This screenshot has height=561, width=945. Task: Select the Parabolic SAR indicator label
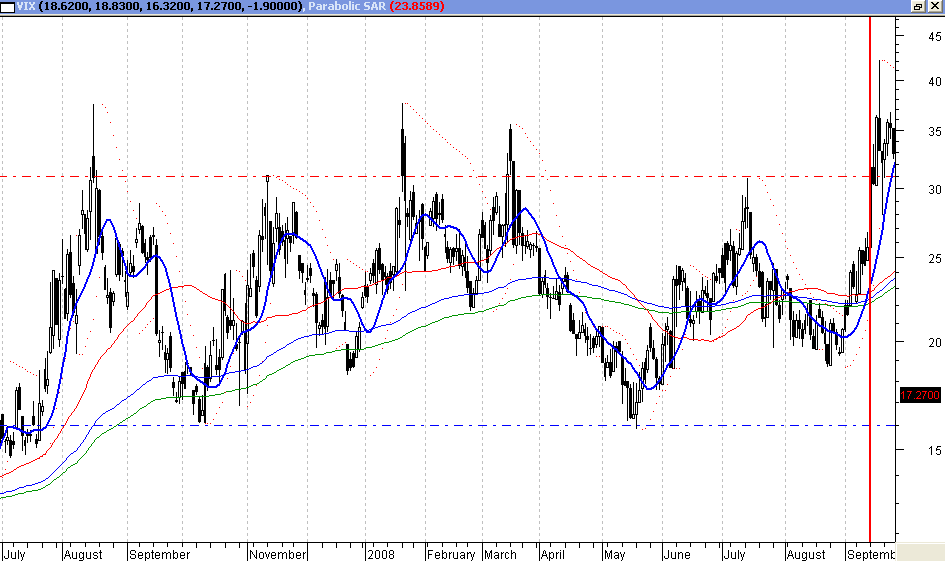(347, 6)
